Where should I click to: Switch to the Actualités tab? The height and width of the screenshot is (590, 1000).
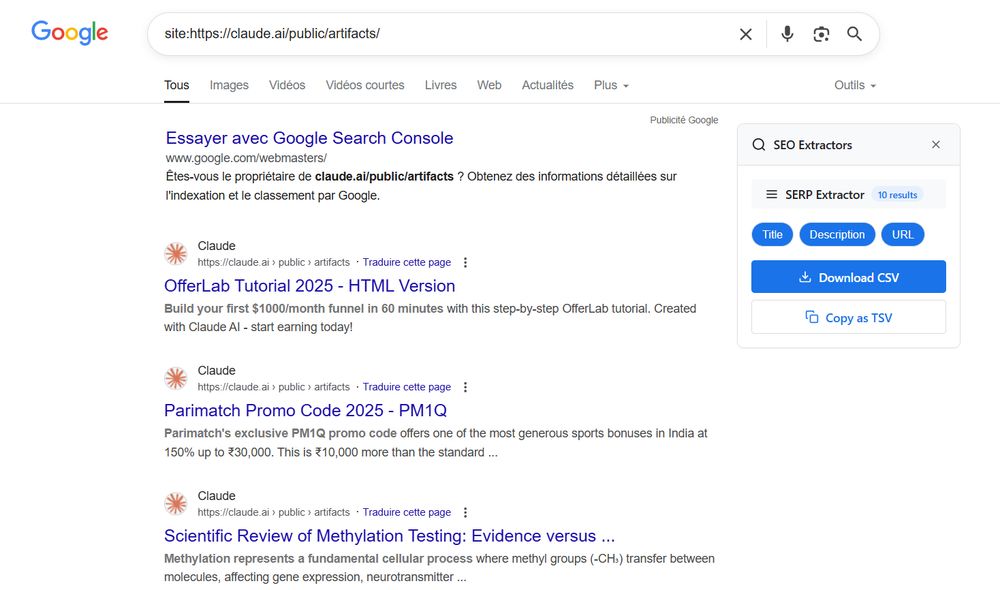pos(547,86)
